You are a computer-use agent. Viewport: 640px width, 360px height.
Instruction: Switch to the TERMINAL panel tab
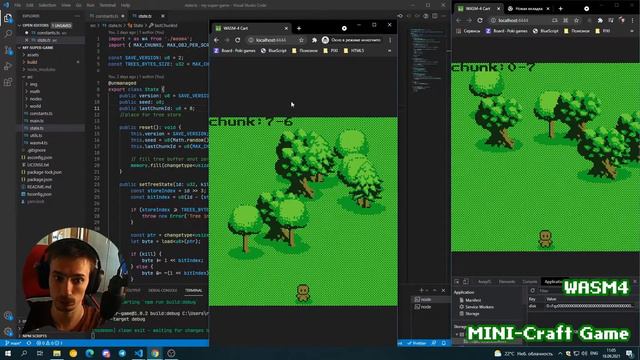[x=193, y=291]
